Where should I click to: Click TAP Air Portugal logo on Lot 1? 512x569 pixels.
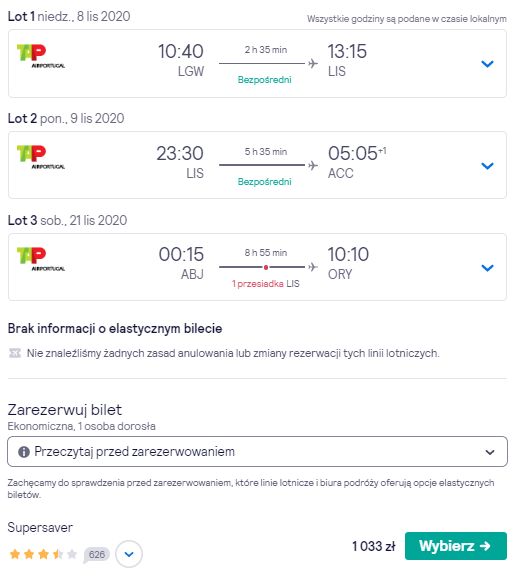click(x=41, y=56)
